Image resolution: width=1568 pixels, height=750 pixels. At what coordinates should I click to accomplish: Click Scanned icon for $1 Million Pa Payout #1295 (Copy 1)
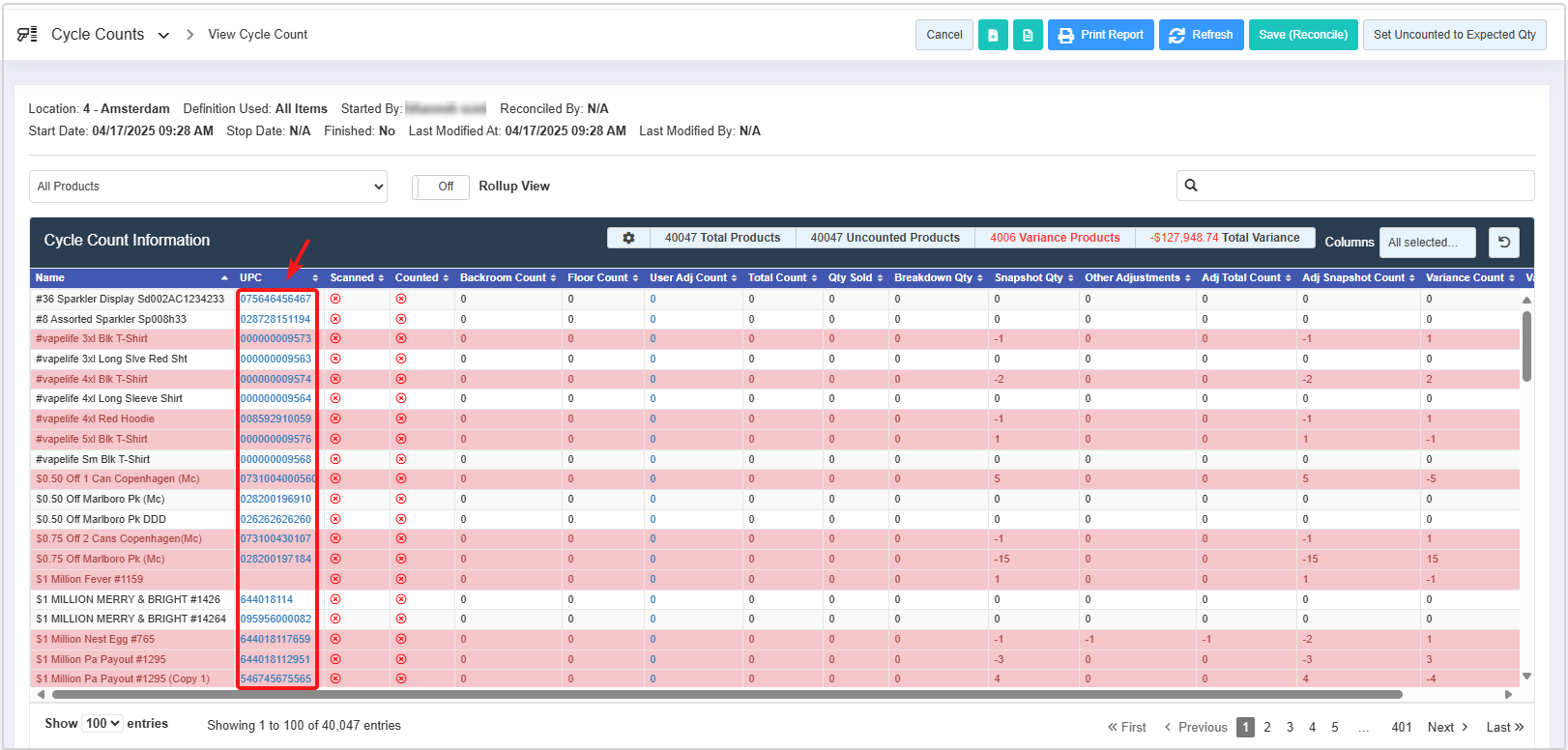pos(335,678)
